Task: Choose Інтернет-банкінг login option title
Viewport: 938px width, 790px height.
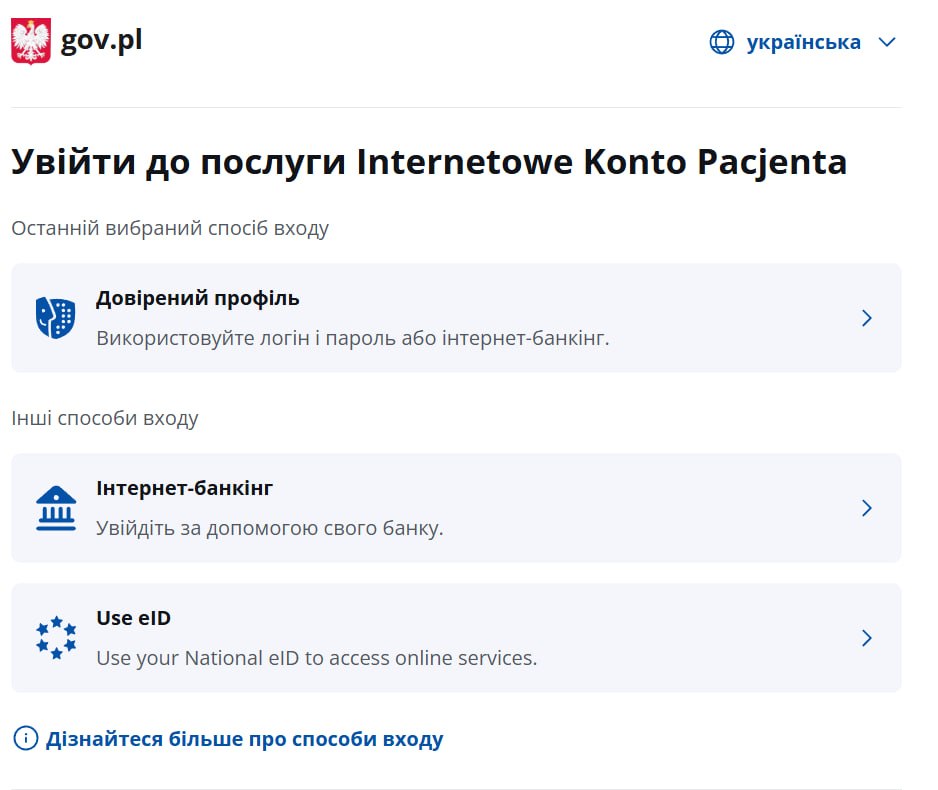Action: click(x=184, y=488)
